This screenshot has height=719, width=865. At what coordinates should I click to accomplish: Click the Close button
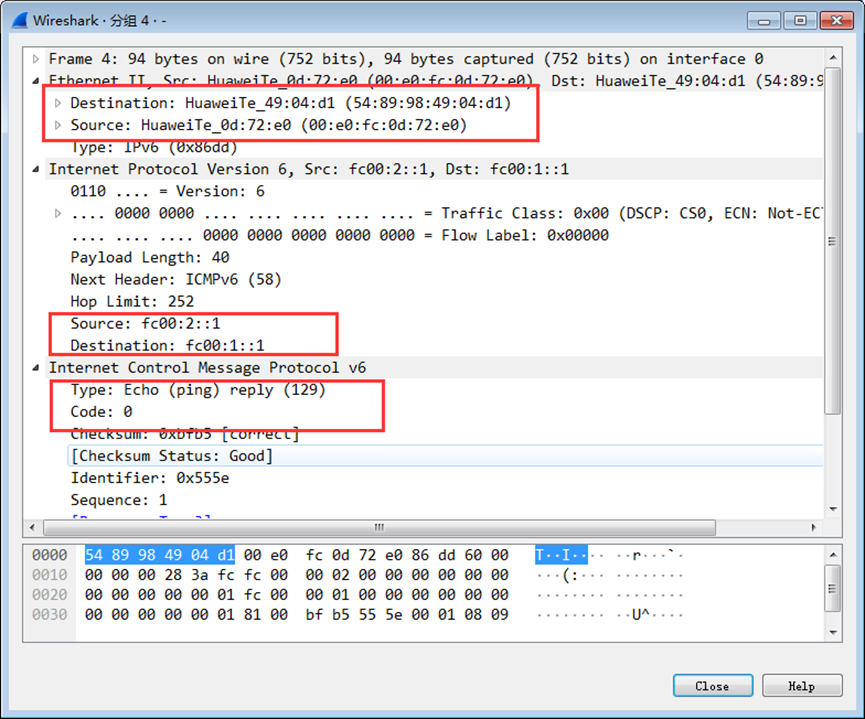coord(713,686)
